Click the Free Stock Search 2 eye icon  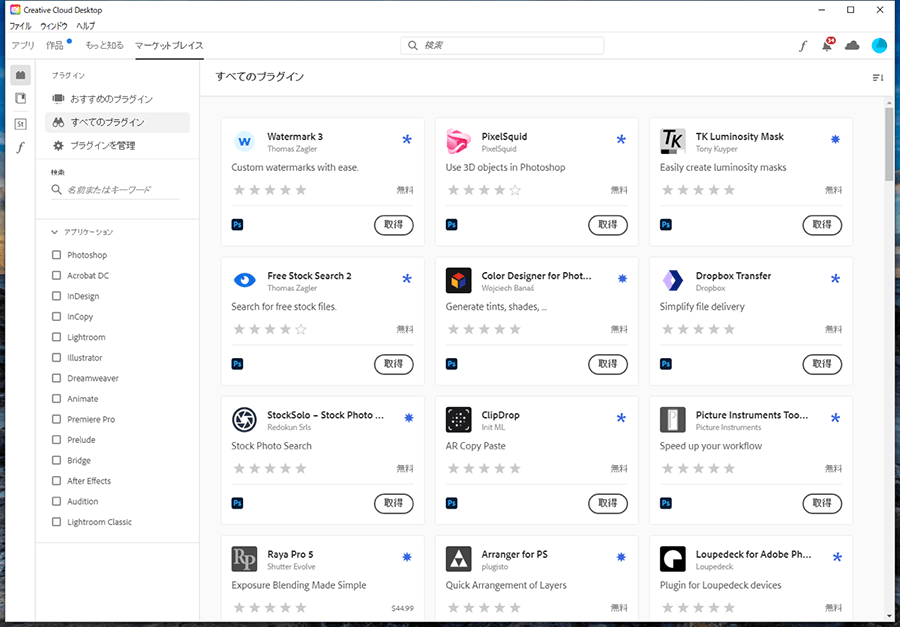[x=245, y=280]
